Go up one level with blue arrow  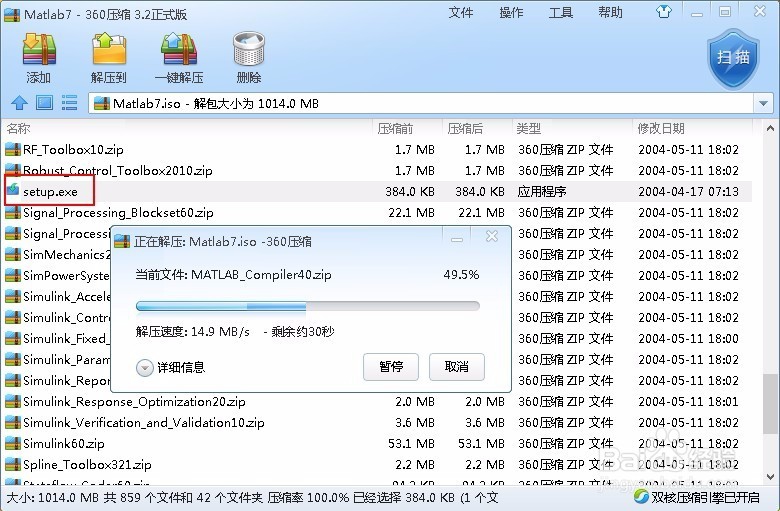(x=19, y=103)
